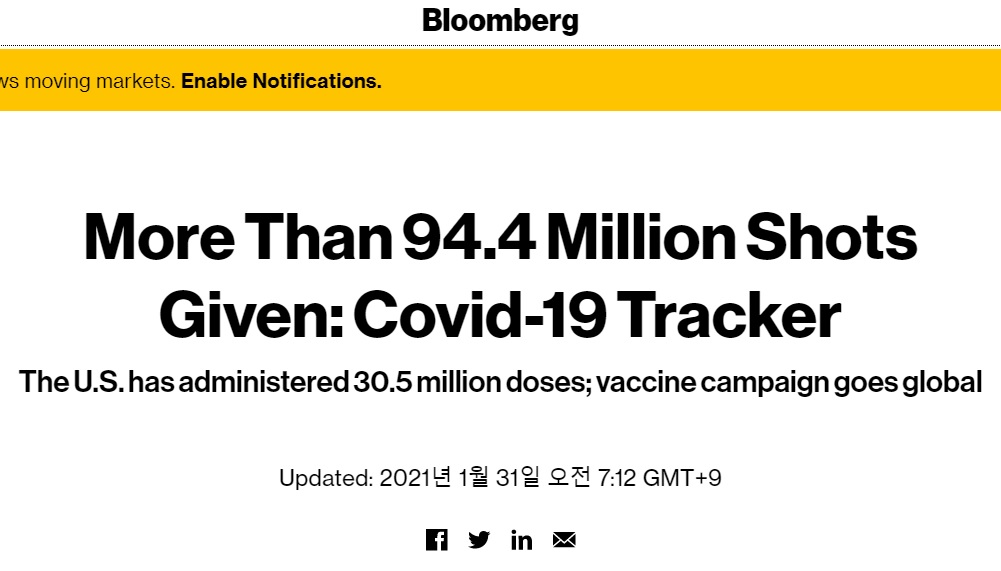Click the word 'Given:' in headline
Viewport: 1001px width, 571px height.
251,316
